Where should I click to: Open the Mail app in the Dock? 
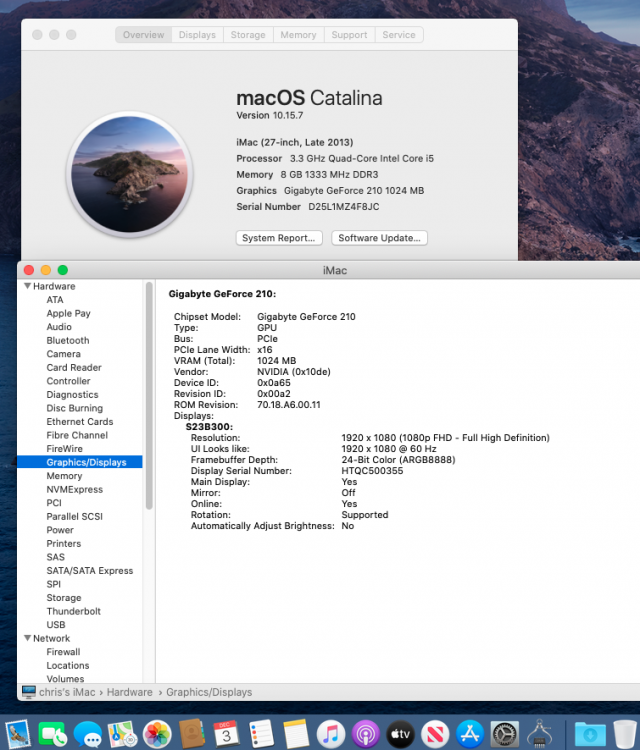(18, 734)
